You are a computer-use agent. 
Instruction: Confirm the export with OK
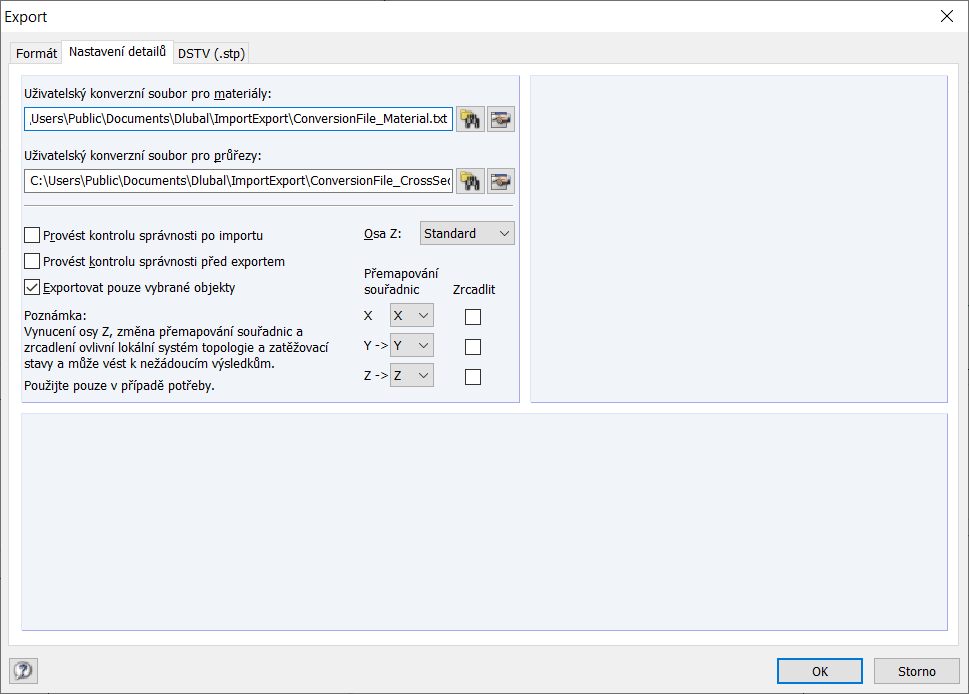coord(819,671)
